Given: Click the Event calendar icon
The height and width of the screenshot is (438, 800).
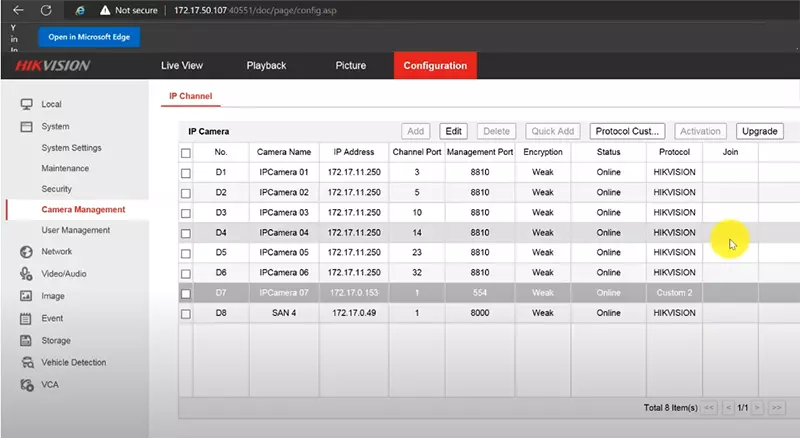Looking at the screenshot, I should (x=26, y=319).
